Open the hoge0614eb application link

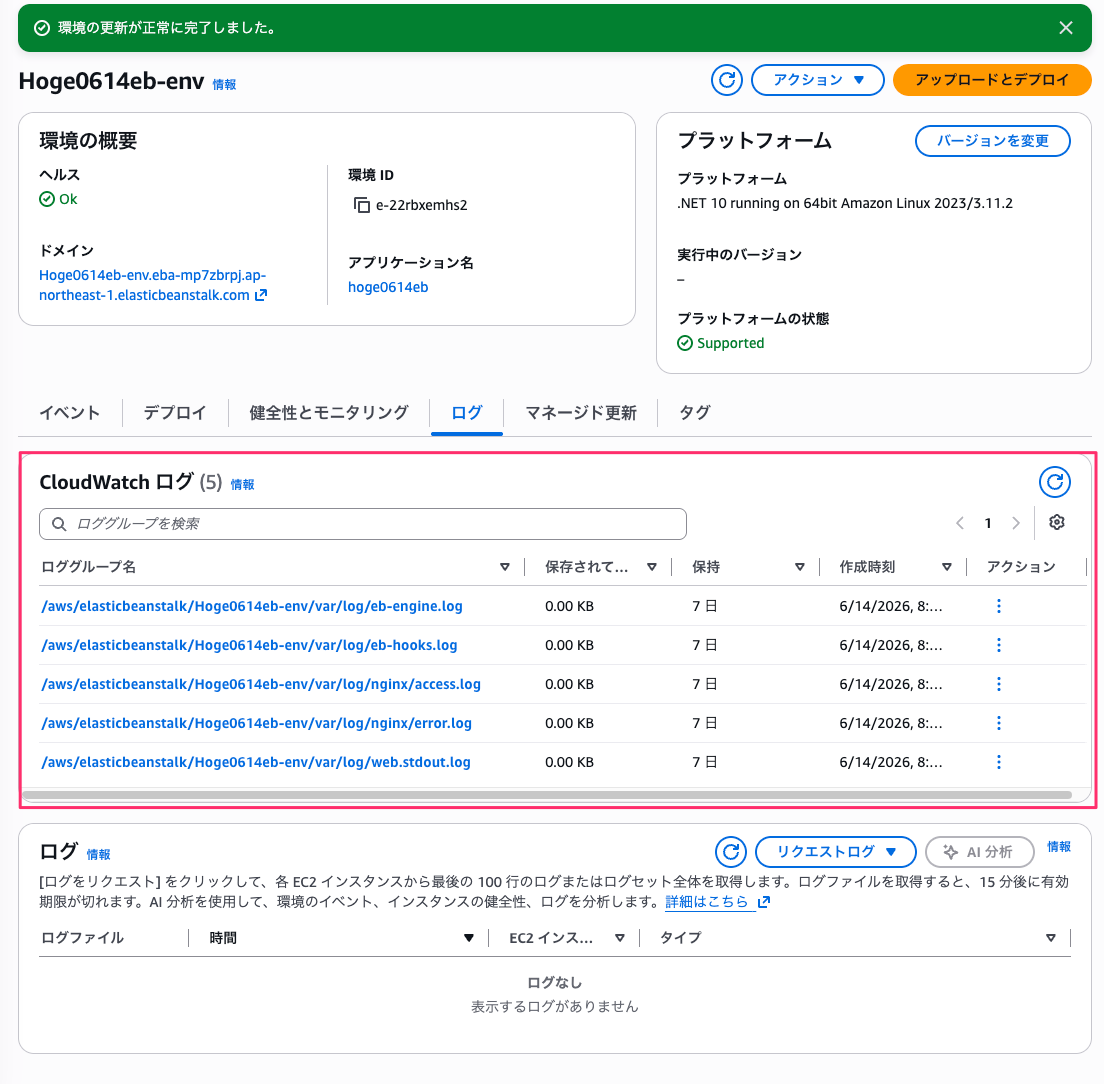coord(388,287)
